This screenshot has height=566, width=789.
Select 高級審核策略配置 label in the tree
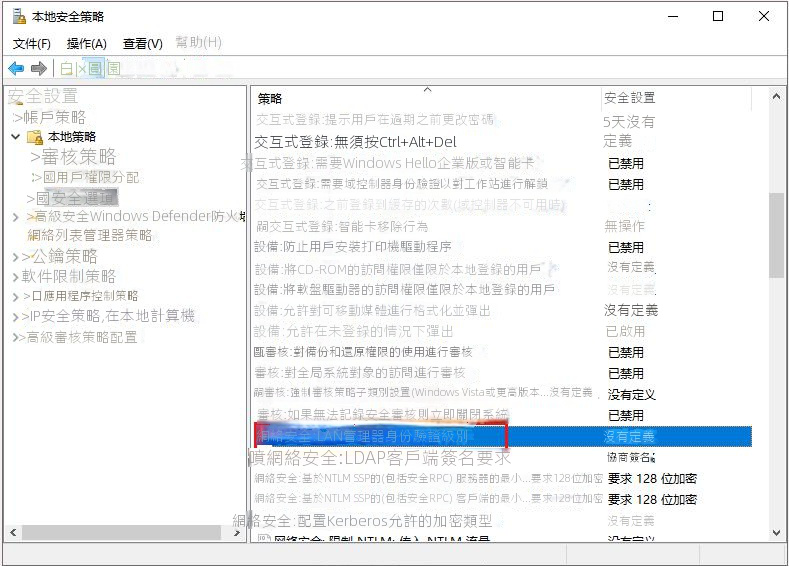coord(82,337)
